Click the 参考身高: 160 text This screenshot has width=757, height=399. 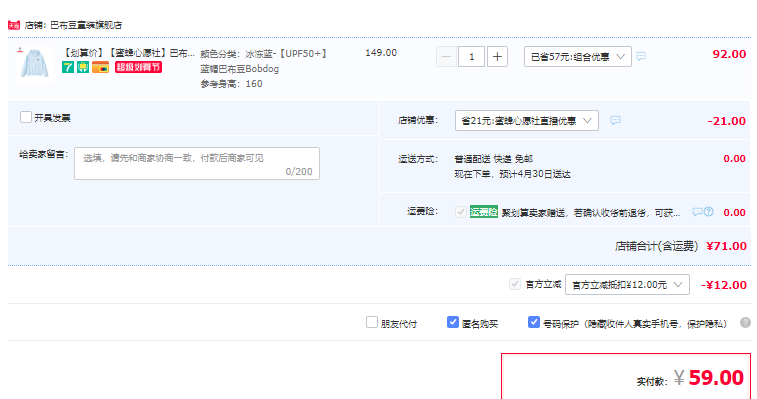pos(231,84)
